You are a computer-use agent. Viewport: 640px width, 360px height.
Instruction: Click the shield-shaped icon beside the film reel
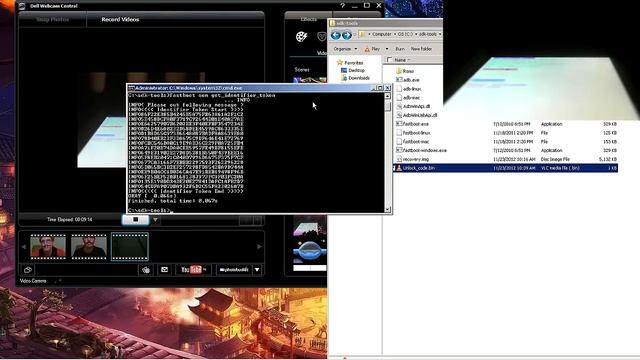322,37
